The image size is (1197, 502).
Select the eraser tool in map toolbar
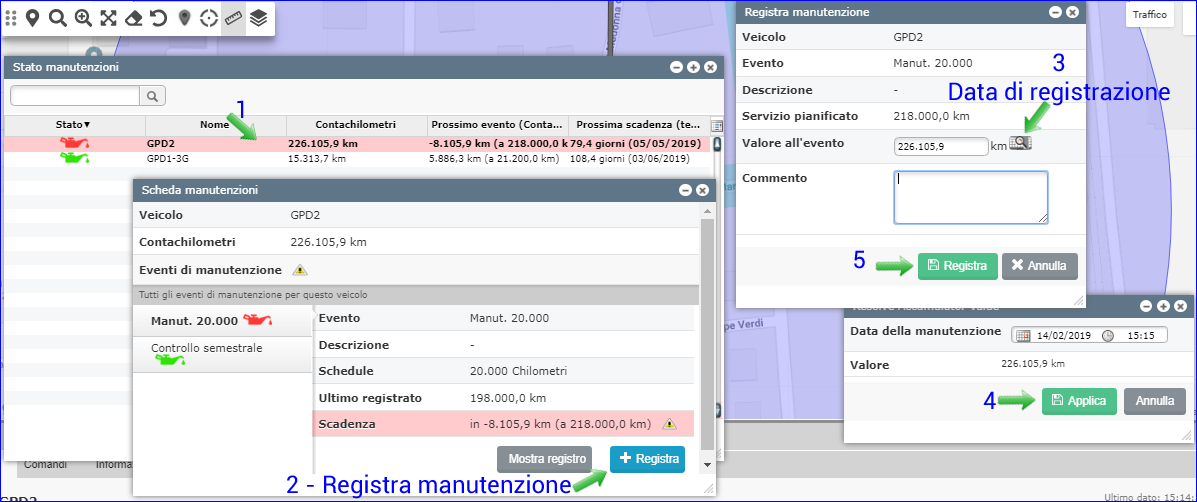[134, 18]
